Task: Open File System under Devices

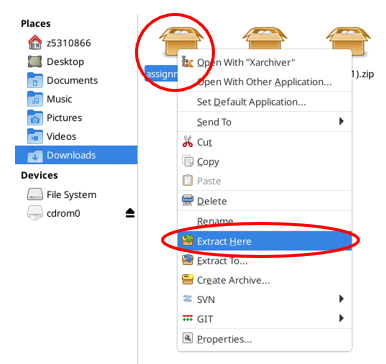Action: point(76,195)
